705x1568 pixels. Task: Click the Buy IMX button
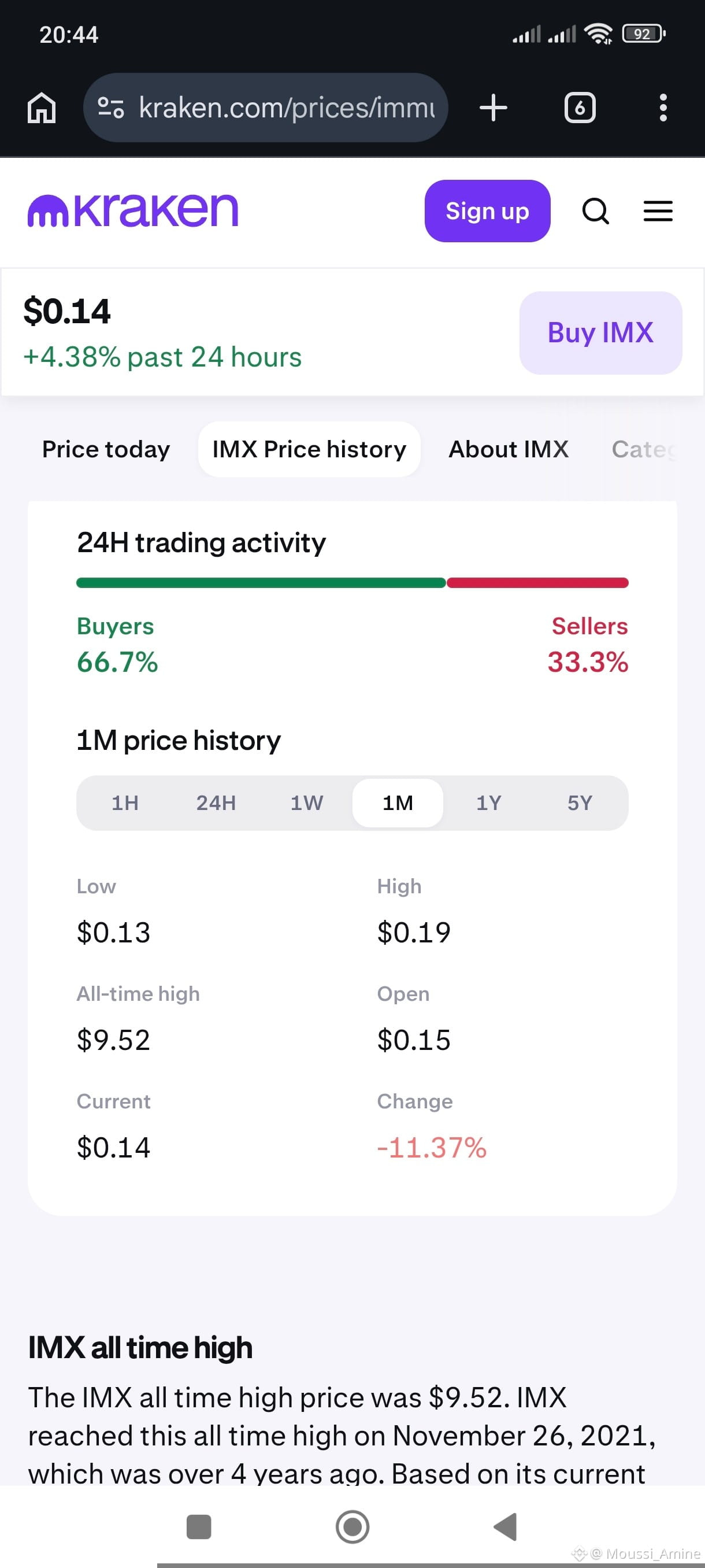coord(600,332)
